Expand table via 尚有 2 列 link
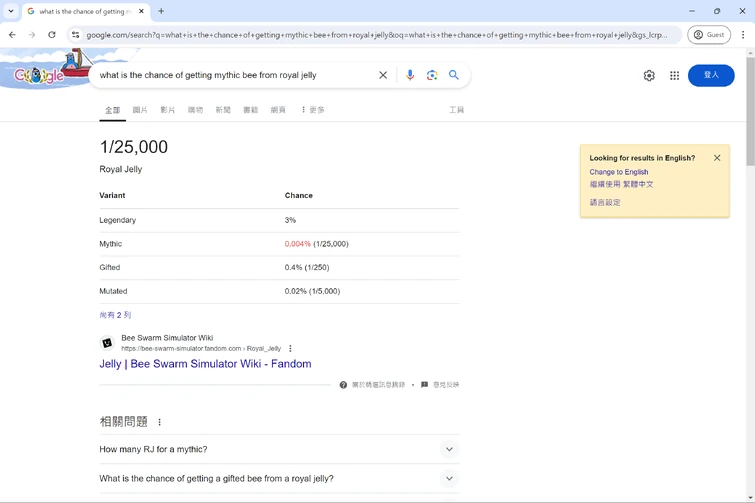The image size is (755, 503). click(115, 315)
